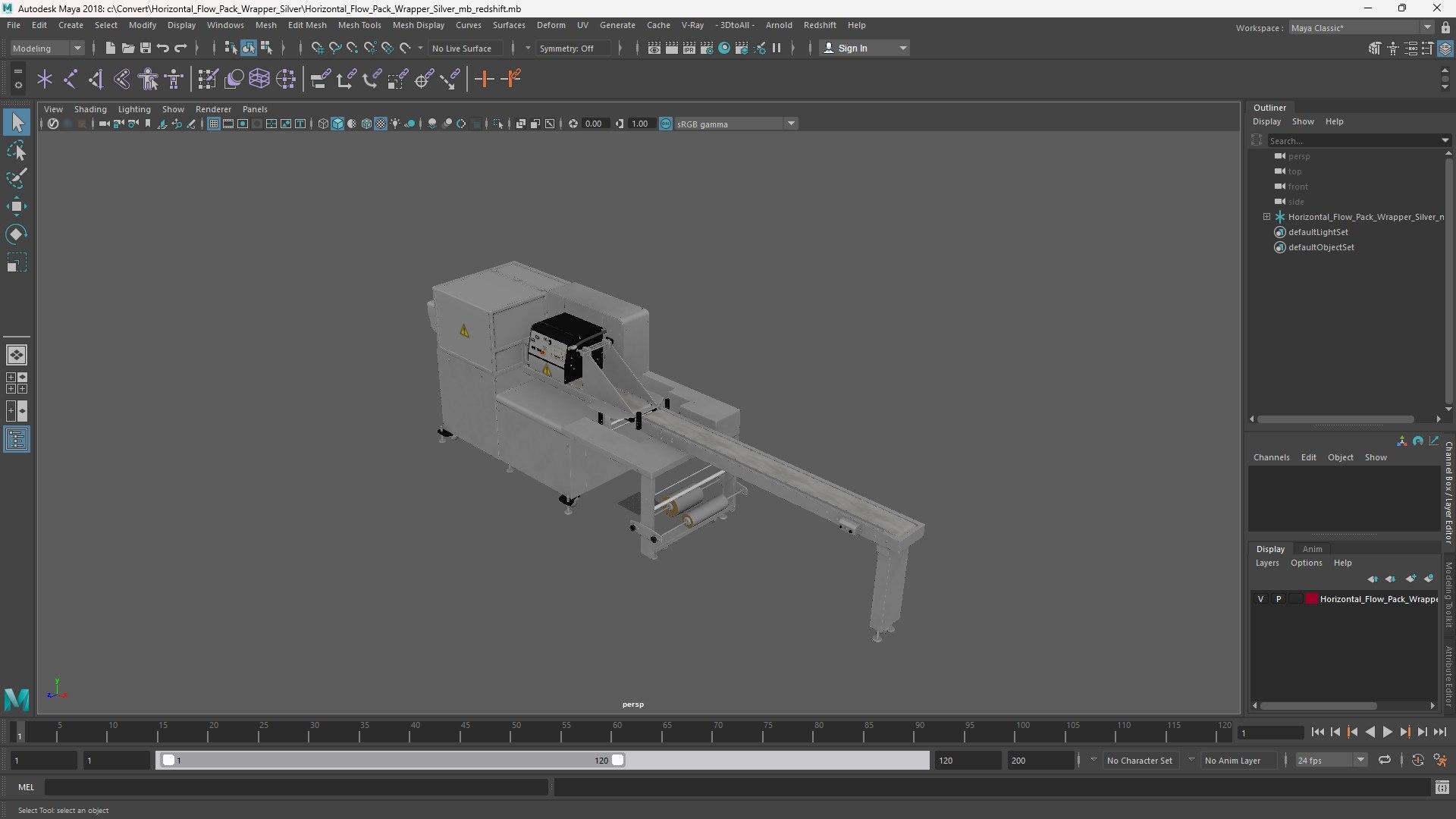
Task: Click the MEL command language label
Action: click(27, 787)
